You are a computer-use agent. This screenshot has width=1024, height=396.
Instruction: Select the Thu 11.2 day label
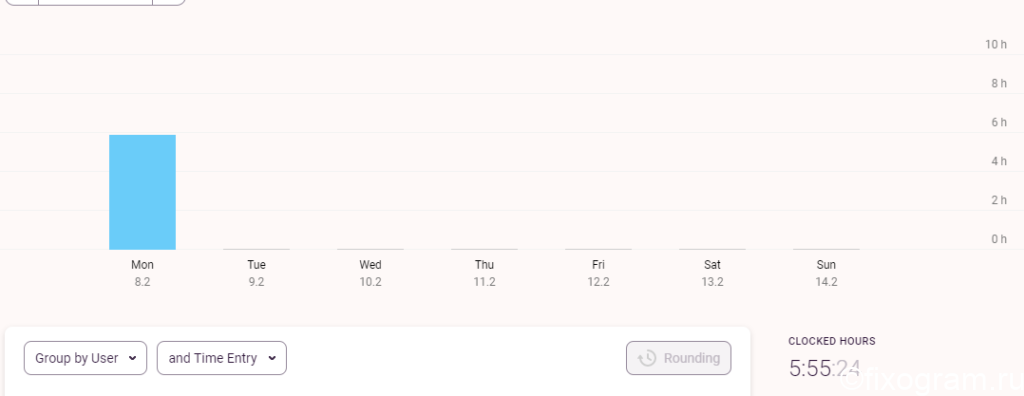pyautogui.click(x=484, y=273)
